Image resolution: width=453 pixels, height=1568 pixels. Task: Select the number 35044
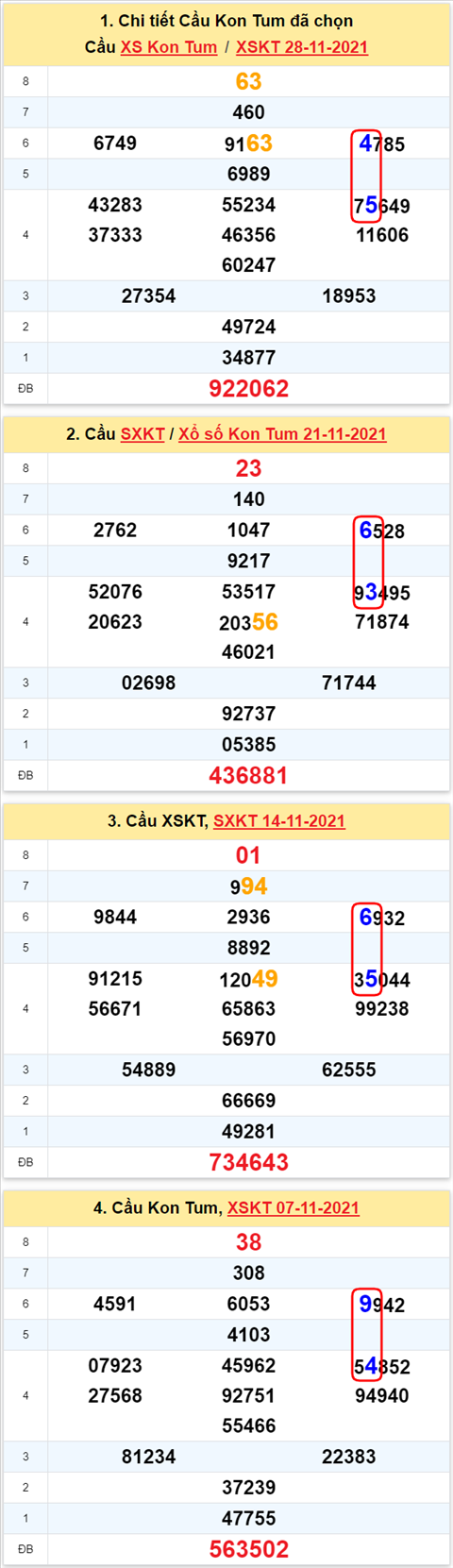382,980
